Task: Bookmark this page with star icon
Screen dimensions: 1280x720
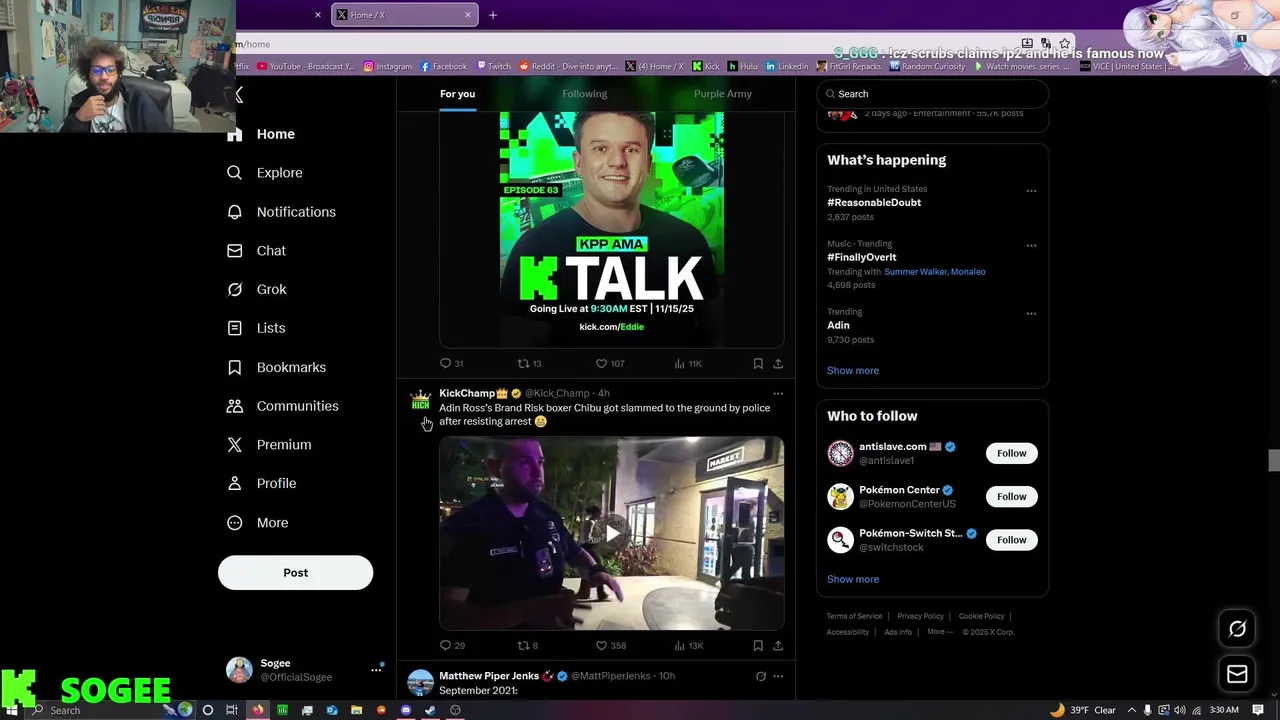Action: tap(1065, 44)
